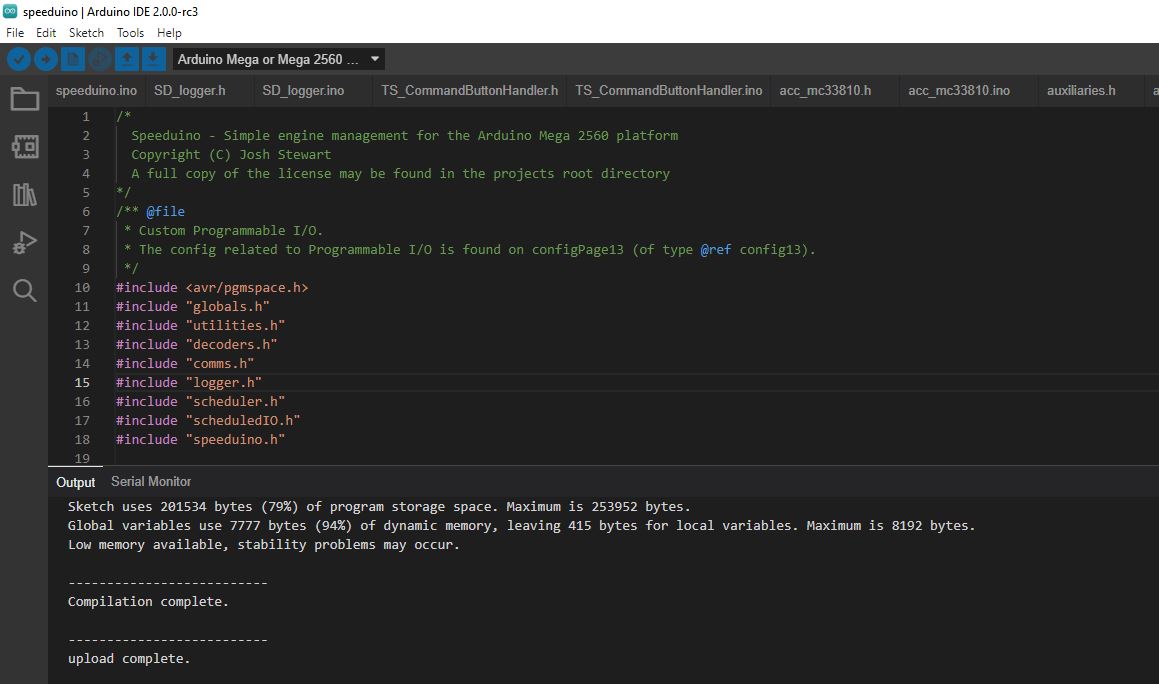Click the 'Custom Programmable I/O.' comment line

(223, 231)
